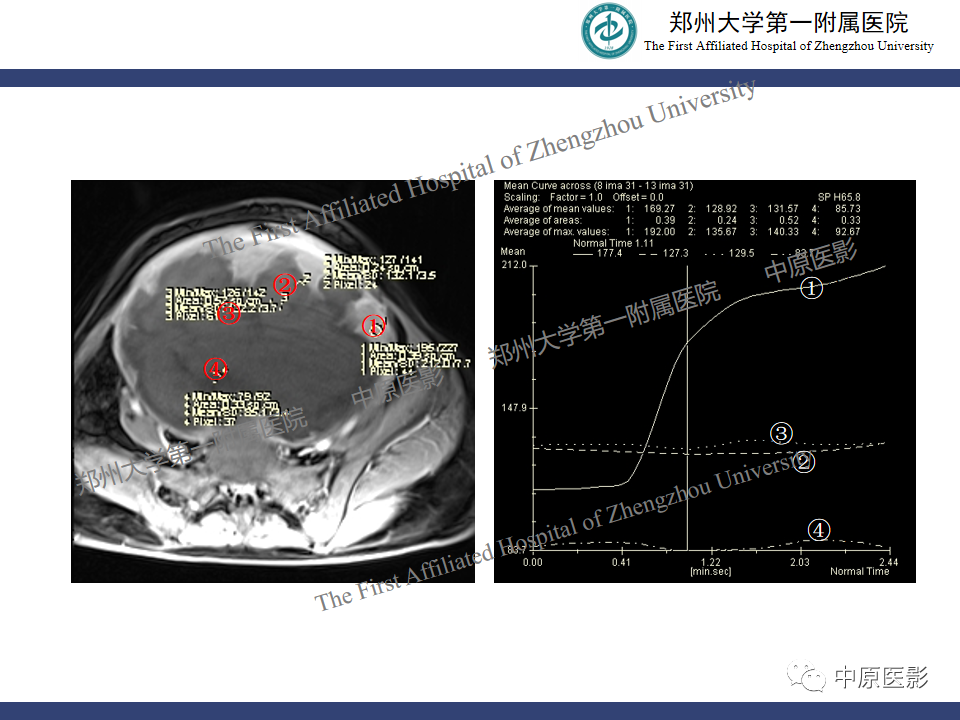
Task: Click x-axis tick 0.41
Action: [621, 562]
